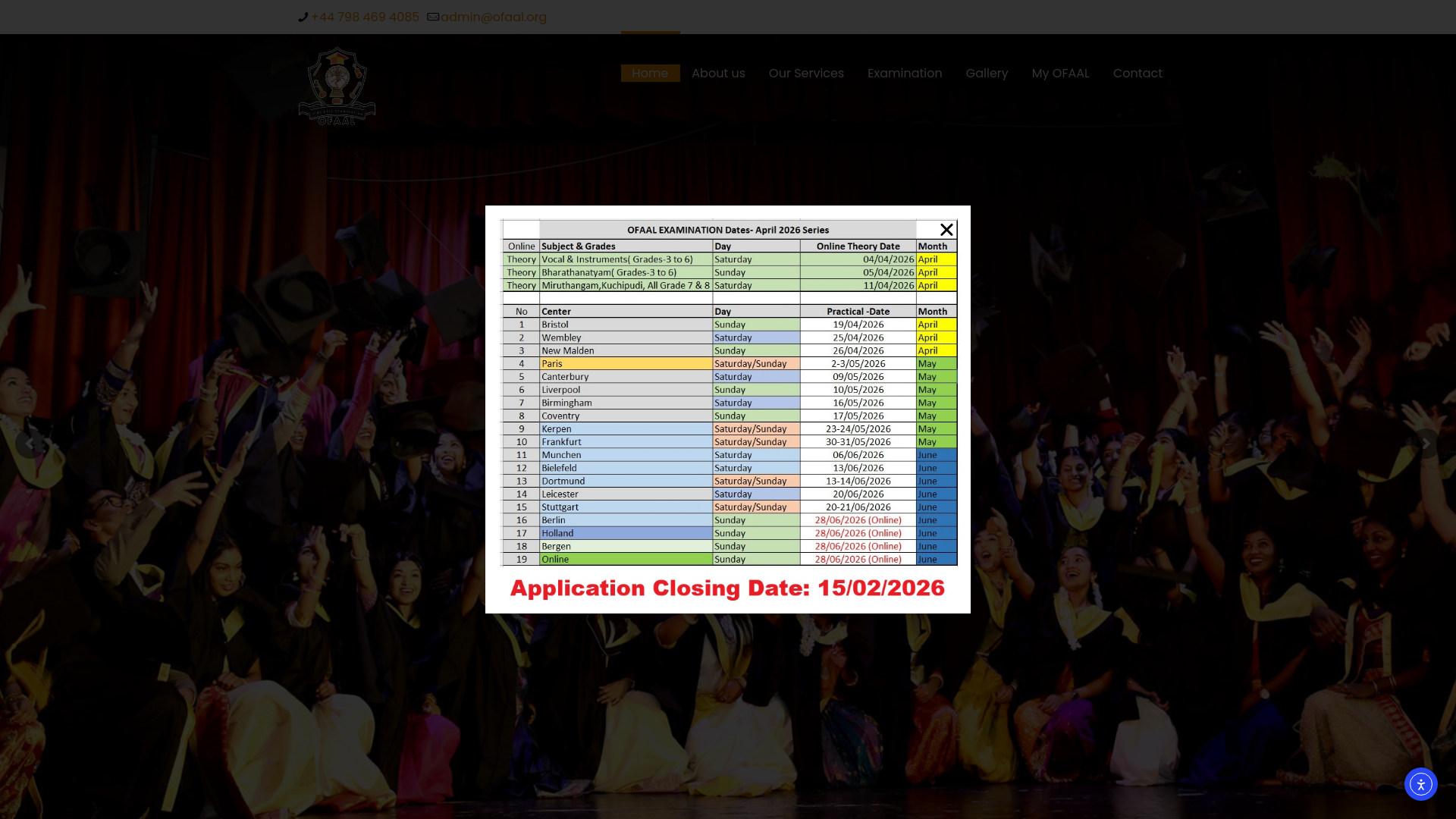Click the '05/04/2026' theory date
This screenshot has height=819, width=1456.
888,272
